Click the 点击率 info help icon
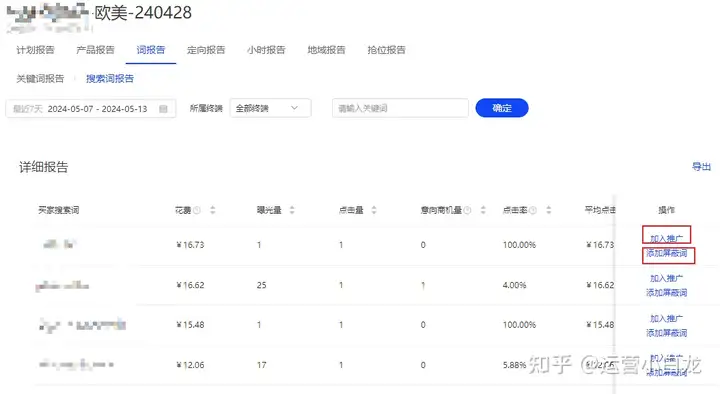Screen dimensions: 720x394 coord(533,210)
